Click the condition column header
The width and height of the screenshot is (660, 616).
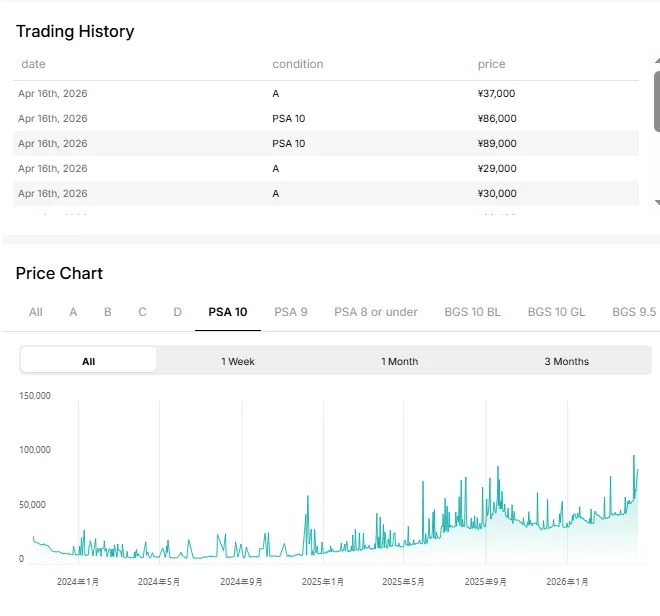297,64
